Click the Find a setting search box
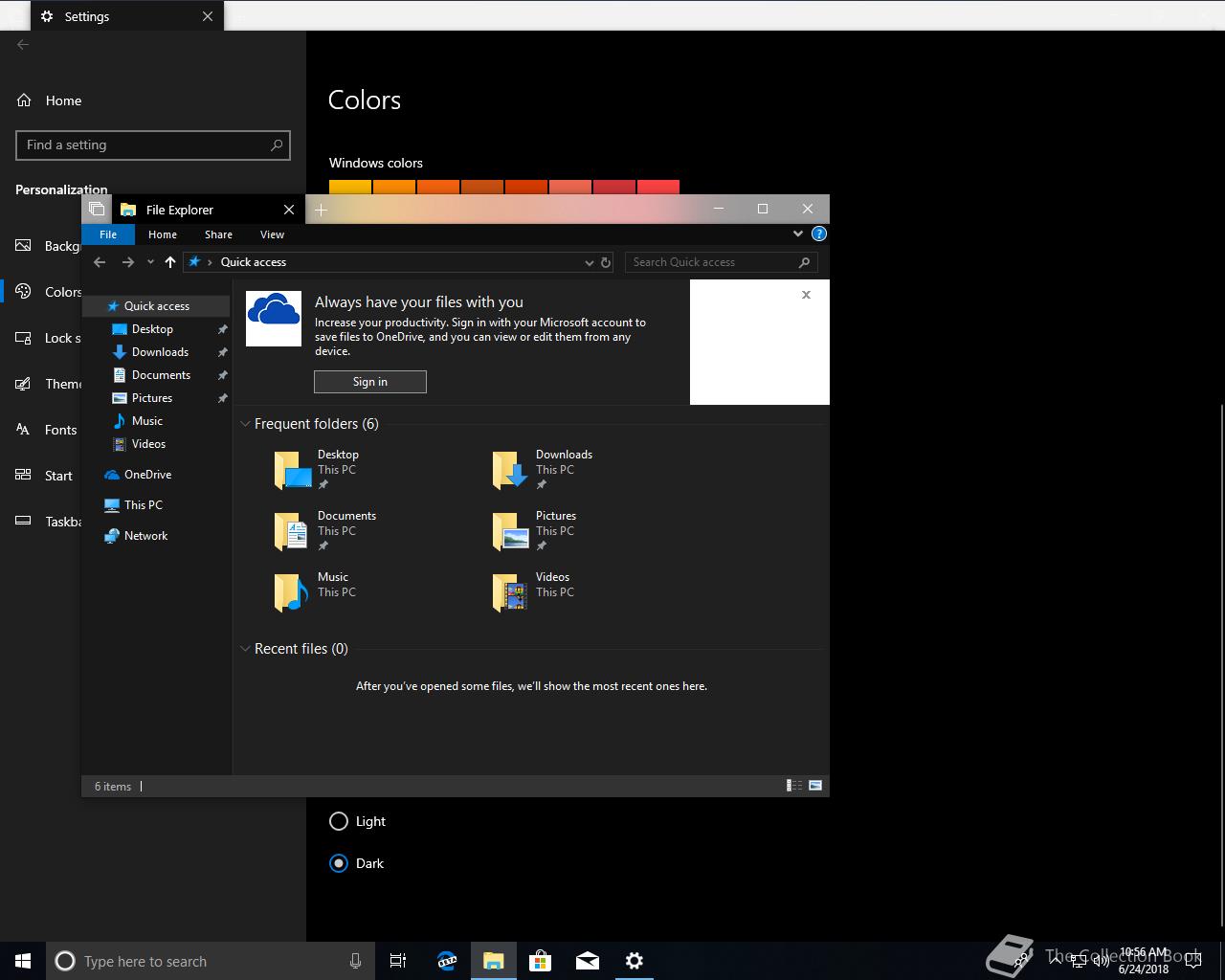1225x980 pixels. click(x=153, y=145)
